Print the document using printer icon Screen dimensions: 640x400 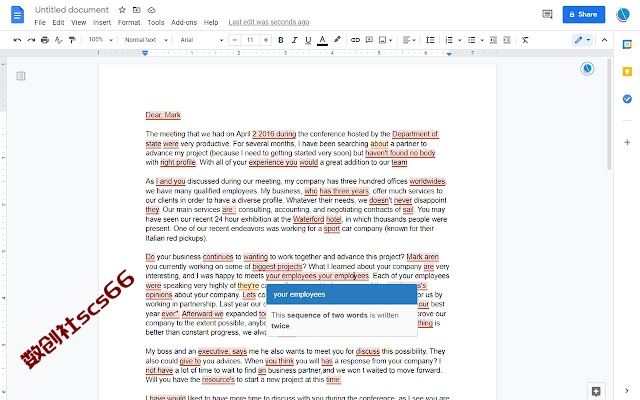tap(45, 40)
